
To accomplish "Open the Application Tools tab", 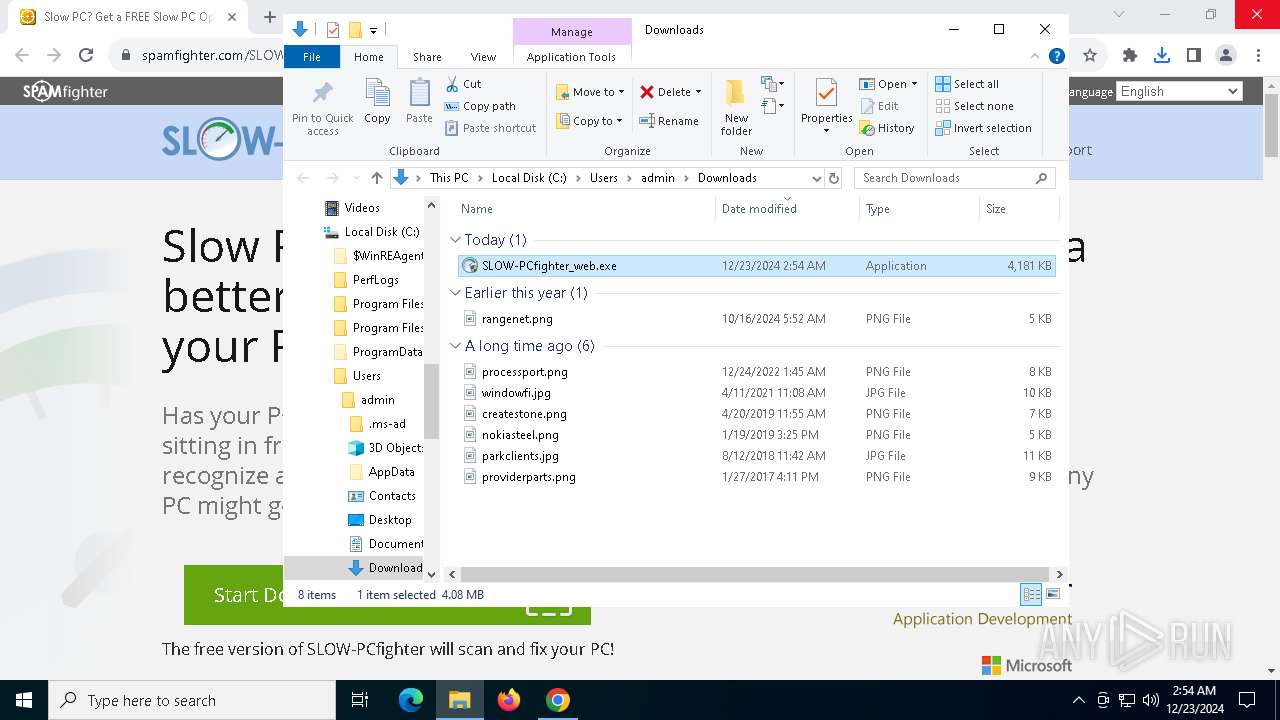I will pos(571,57).
